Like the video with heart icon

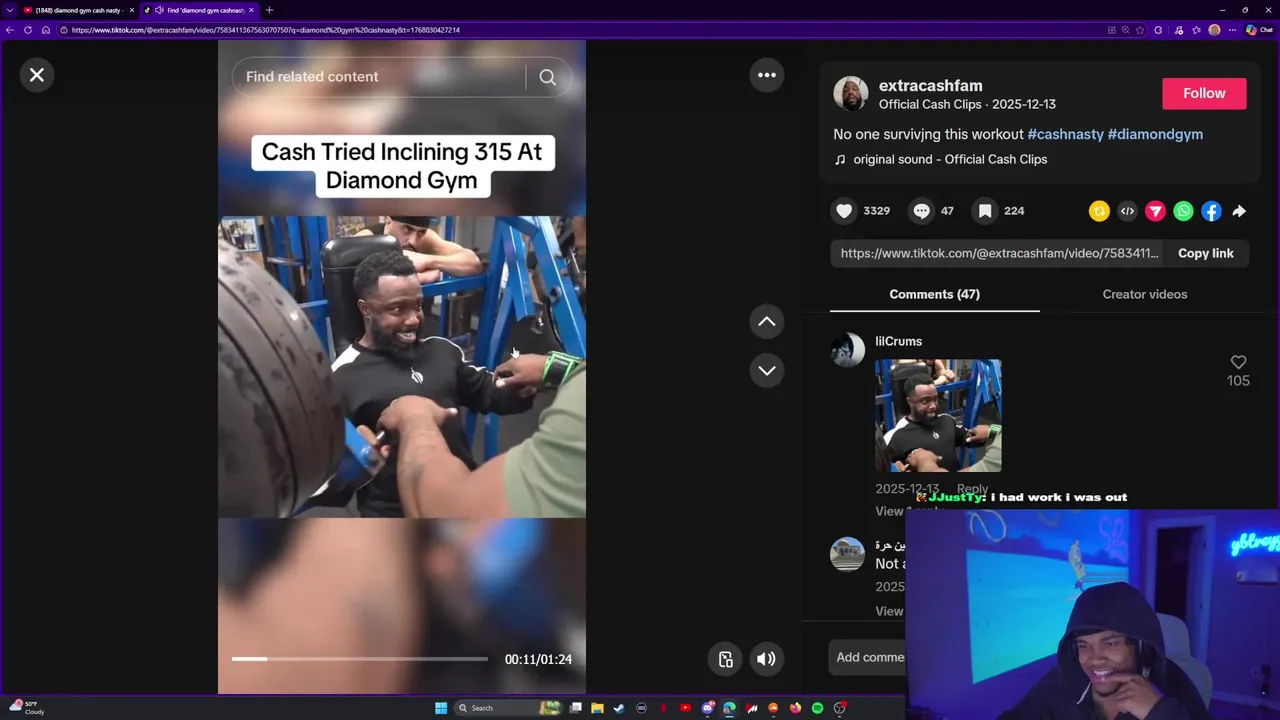click(x=844, y=211)
